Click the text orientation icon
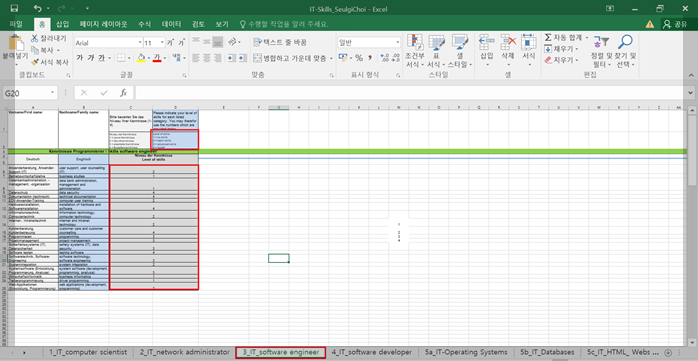The image size is (698, 361). (232, 42)
